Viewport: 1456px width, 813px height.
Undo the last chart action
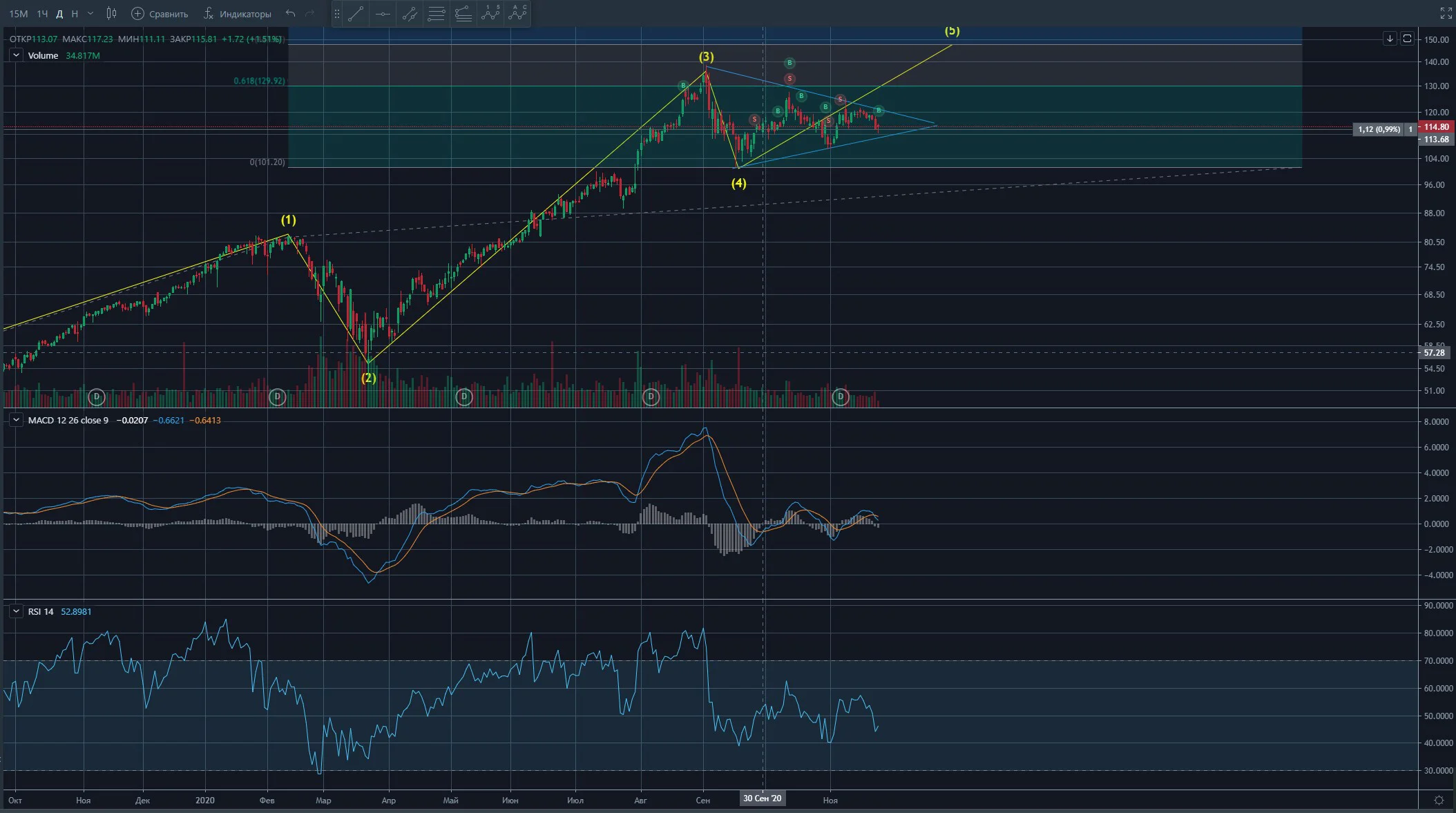click(291, 13)
